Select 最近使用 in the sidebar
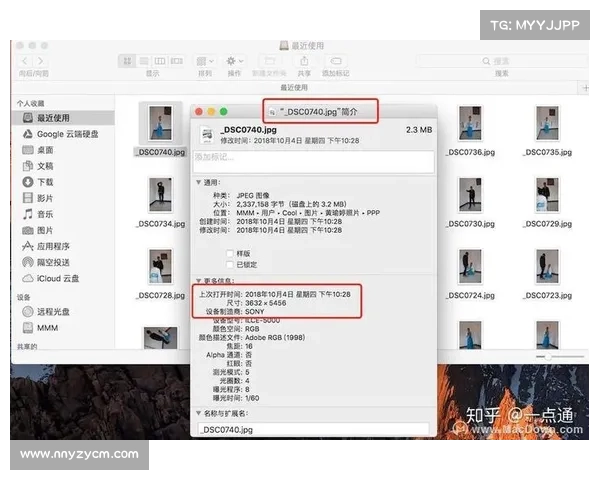 (x=52, y=118)
